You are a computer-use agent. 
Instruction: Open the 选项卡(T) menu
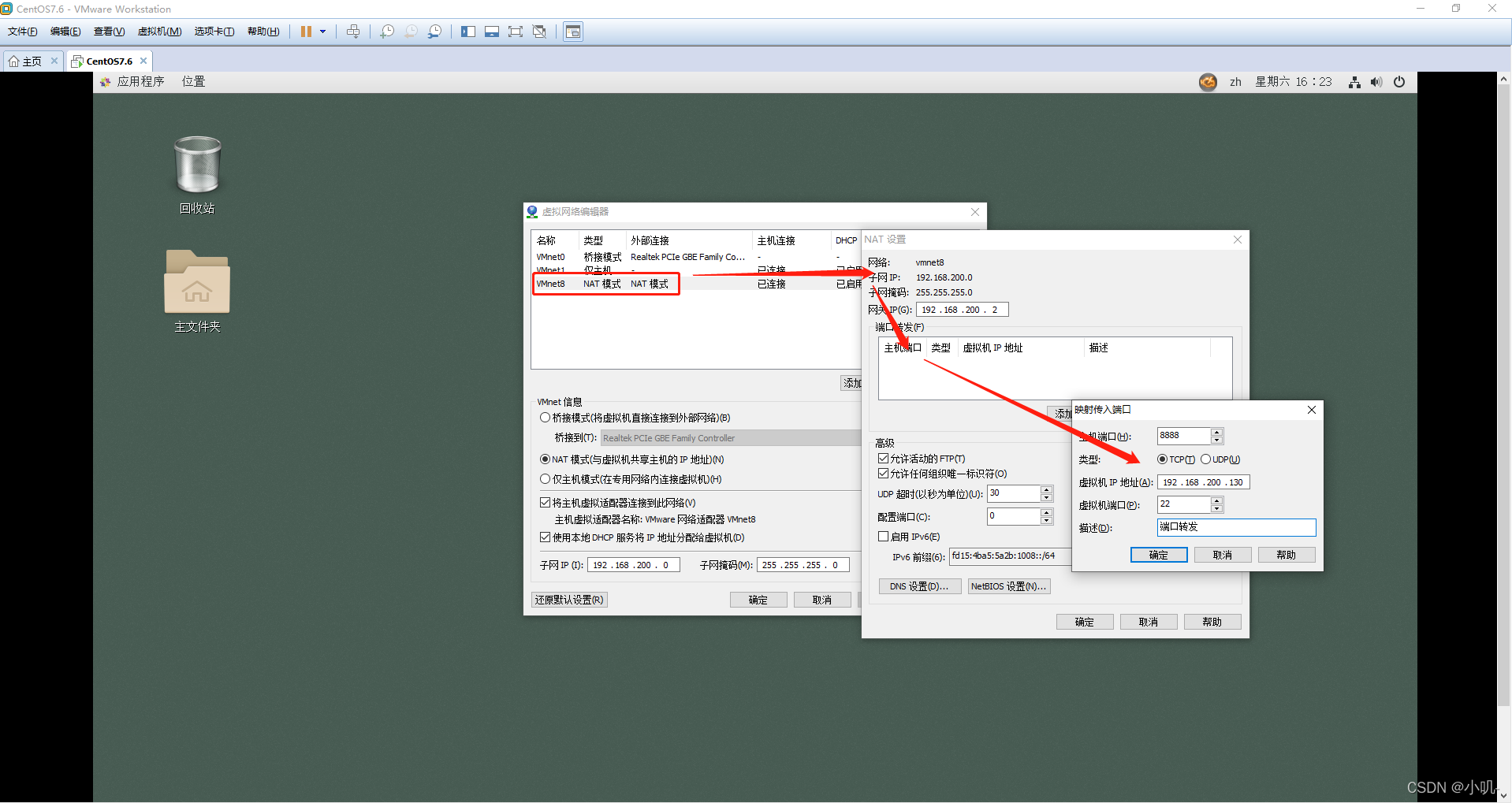coord(214,32)
